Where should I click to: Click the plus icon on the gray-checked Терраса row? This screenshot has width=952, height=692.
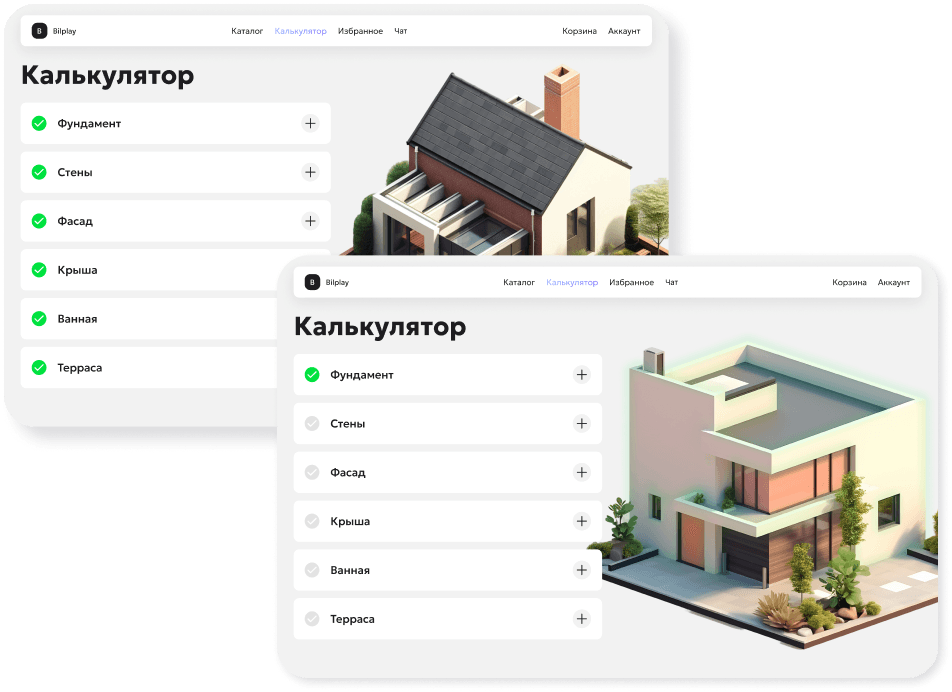click(x=582, y=619)
